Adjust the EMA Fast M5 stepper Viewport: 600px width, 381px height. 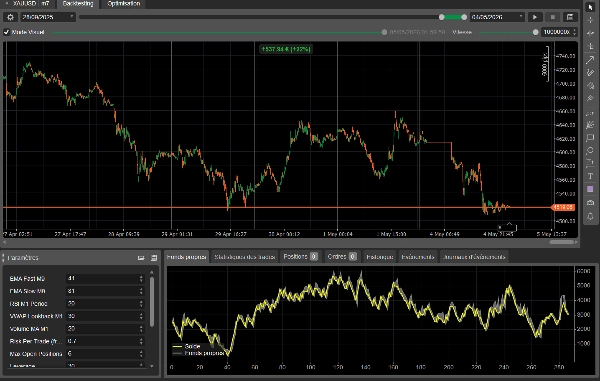pyautogui.click(x=141, y=278)
